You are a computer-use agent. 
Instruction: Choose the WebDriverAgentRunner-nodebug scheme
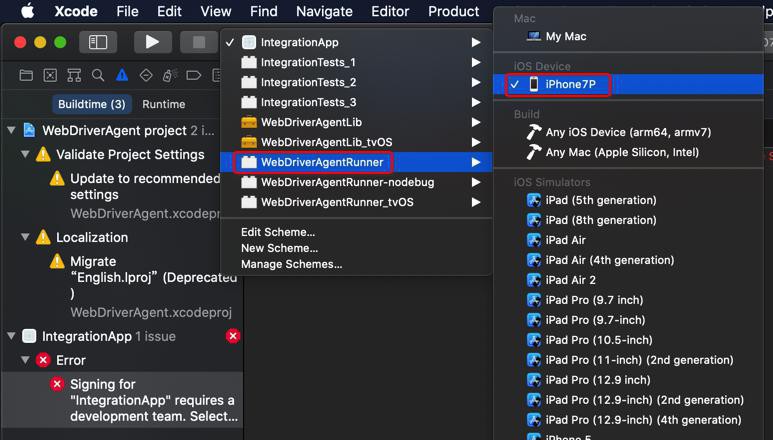[x=356, y=182]
